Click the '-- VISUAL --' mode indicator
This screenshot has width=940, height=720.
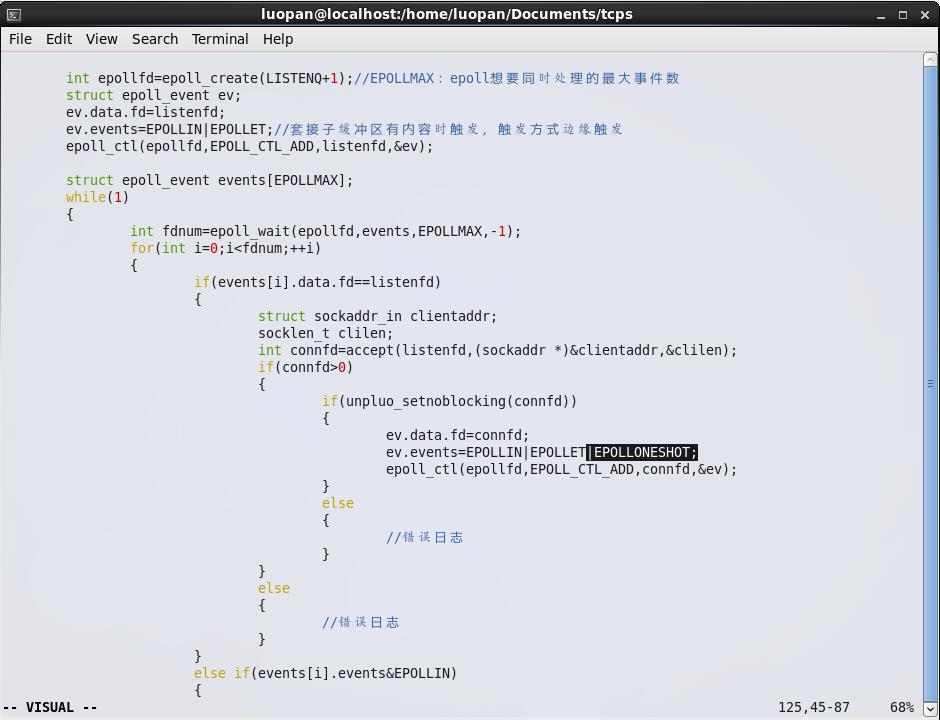click(50, 707)
